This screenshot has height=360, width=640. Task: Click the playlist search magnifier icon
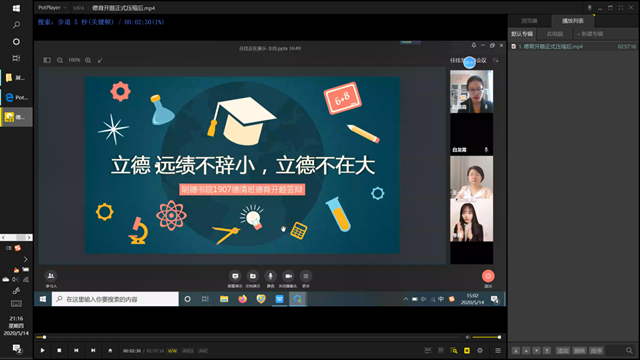(x=629, y=350)
